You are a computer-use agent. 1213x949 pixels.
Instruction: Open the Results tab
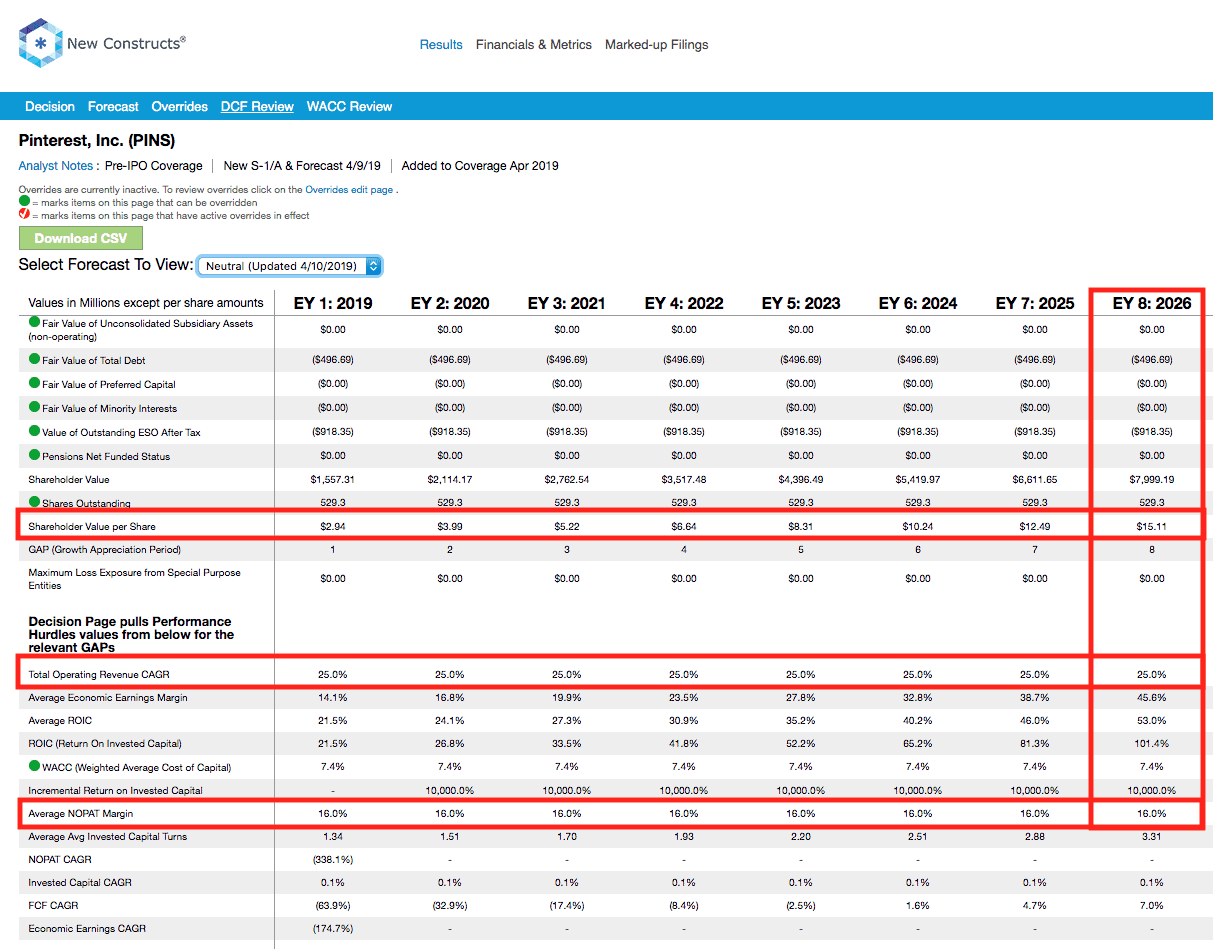441,45
